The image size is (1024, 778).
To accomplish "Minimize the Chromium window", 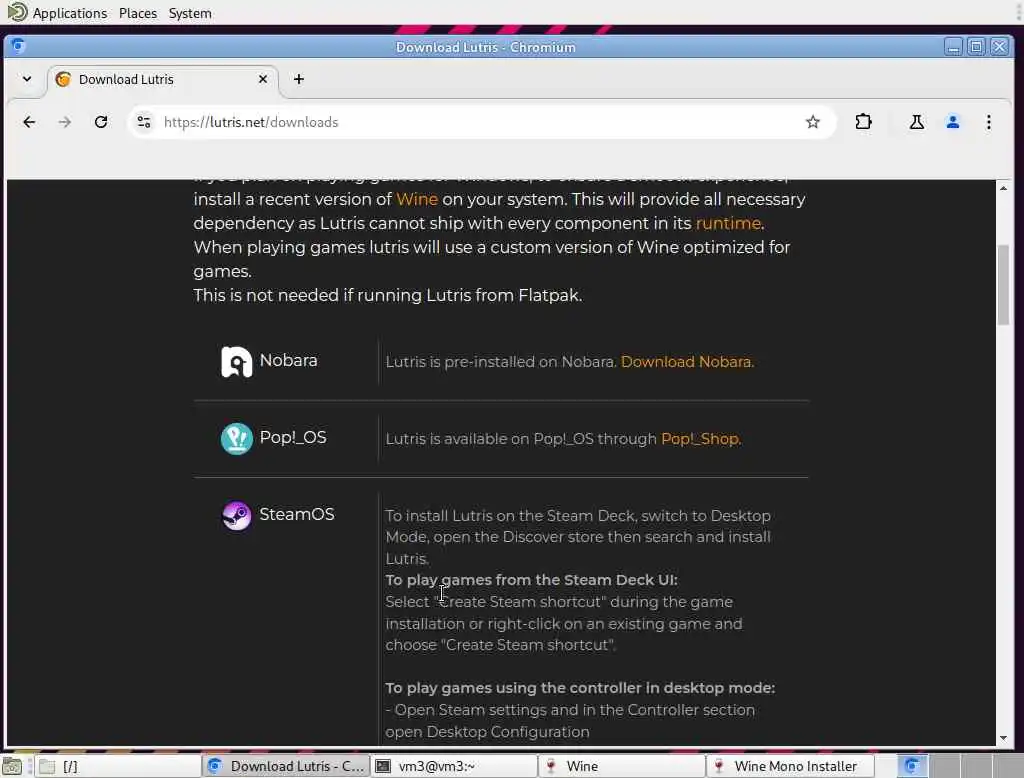I will tap(953, 46).
